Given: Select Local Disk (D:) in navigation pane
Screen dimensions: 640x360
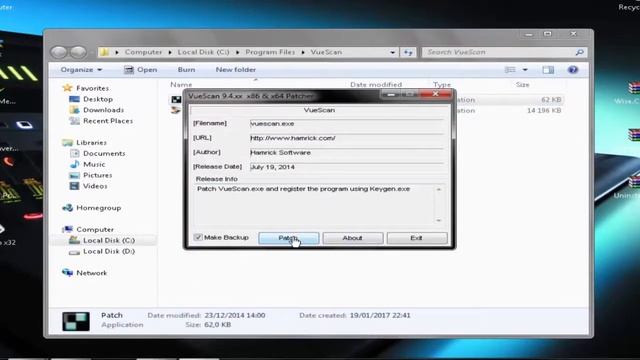Looking at the screenshot, I should tap(109, 251).
